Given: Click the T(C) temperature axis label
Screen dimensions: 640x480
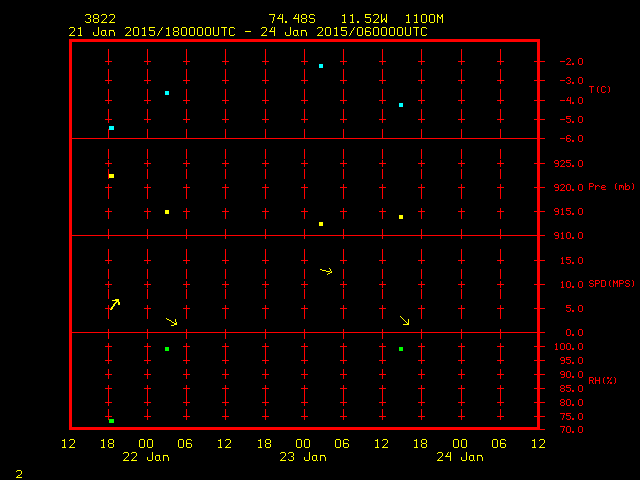Looking at the screenshot, I should pos(599,90).
